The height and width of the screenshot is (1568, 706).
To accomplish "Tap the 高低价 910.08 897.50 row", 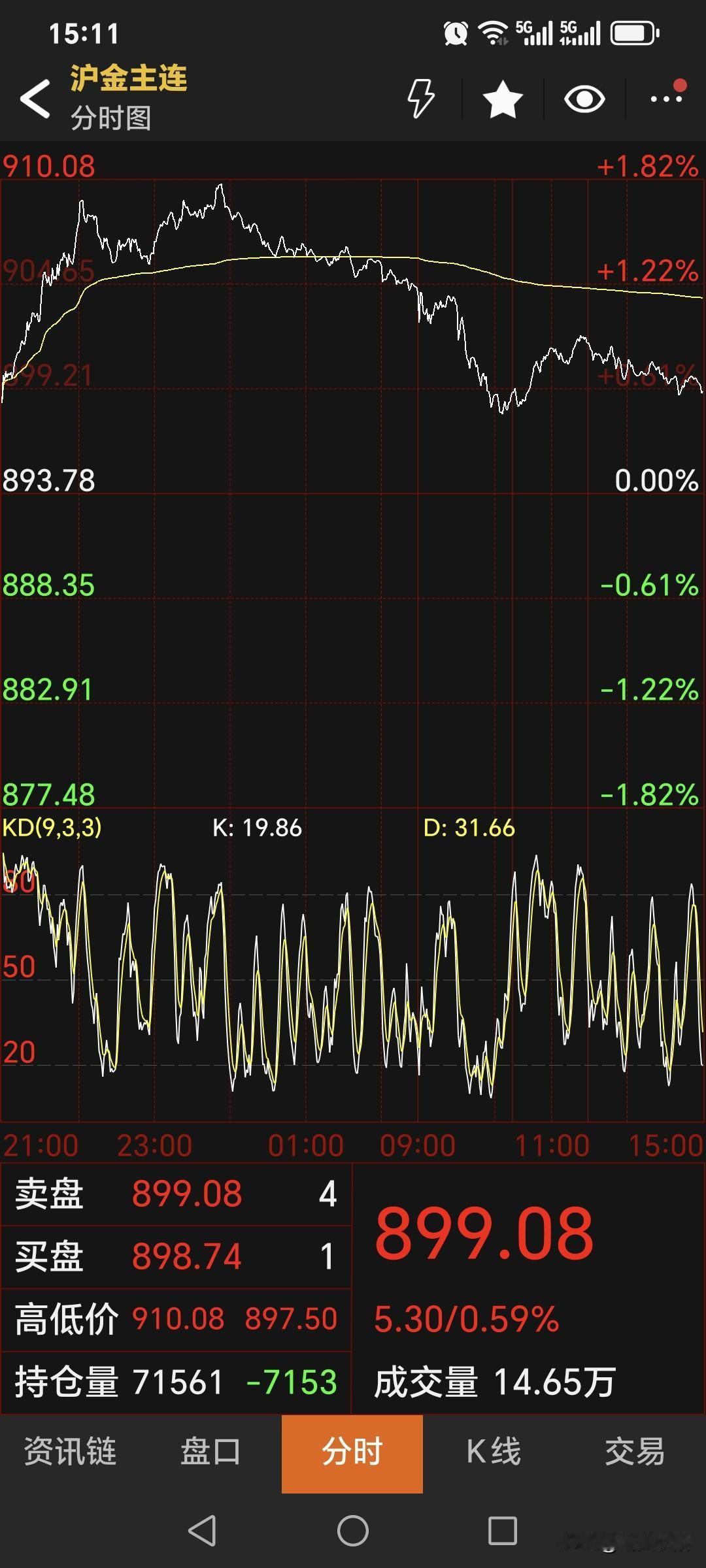I will (176, 1319).
